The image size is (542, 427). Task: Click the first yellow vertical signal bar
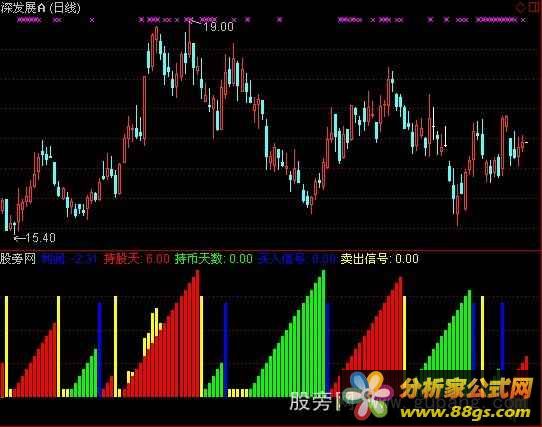point(6,346)
